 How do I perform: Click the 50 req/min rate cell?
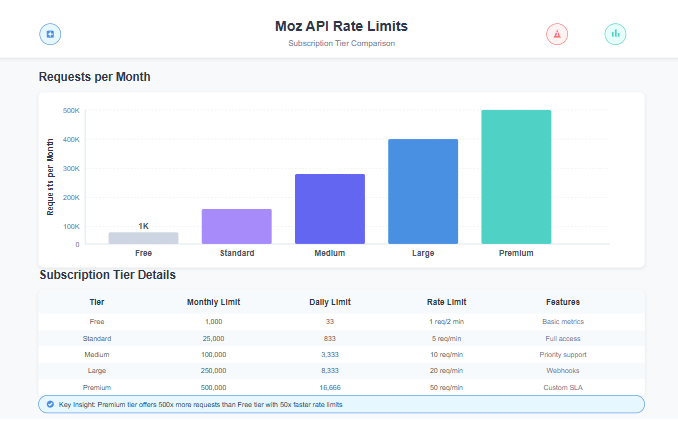447,387
